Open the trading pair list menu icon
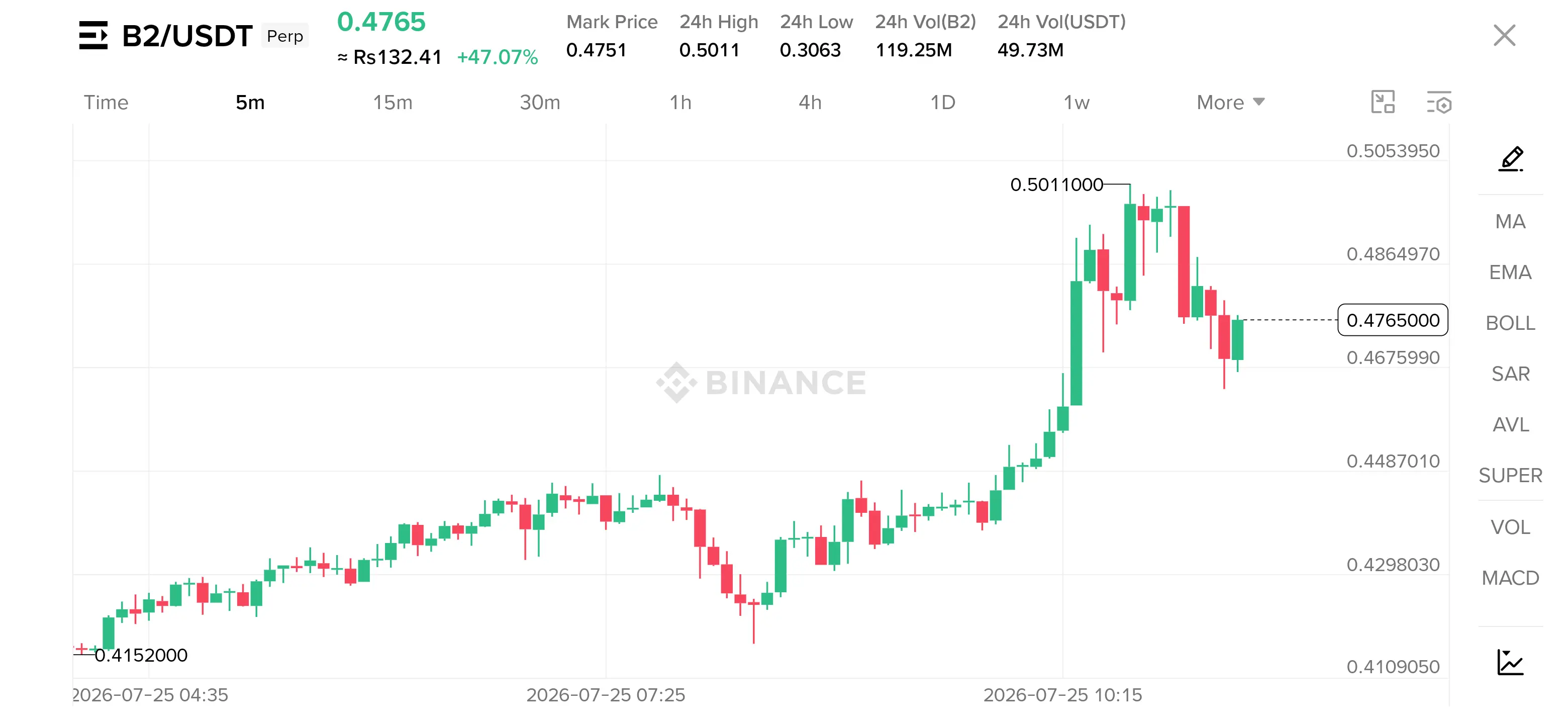The height and width of the screenshot is (724, 1568). pyautogui.click(x=93, y=35)
